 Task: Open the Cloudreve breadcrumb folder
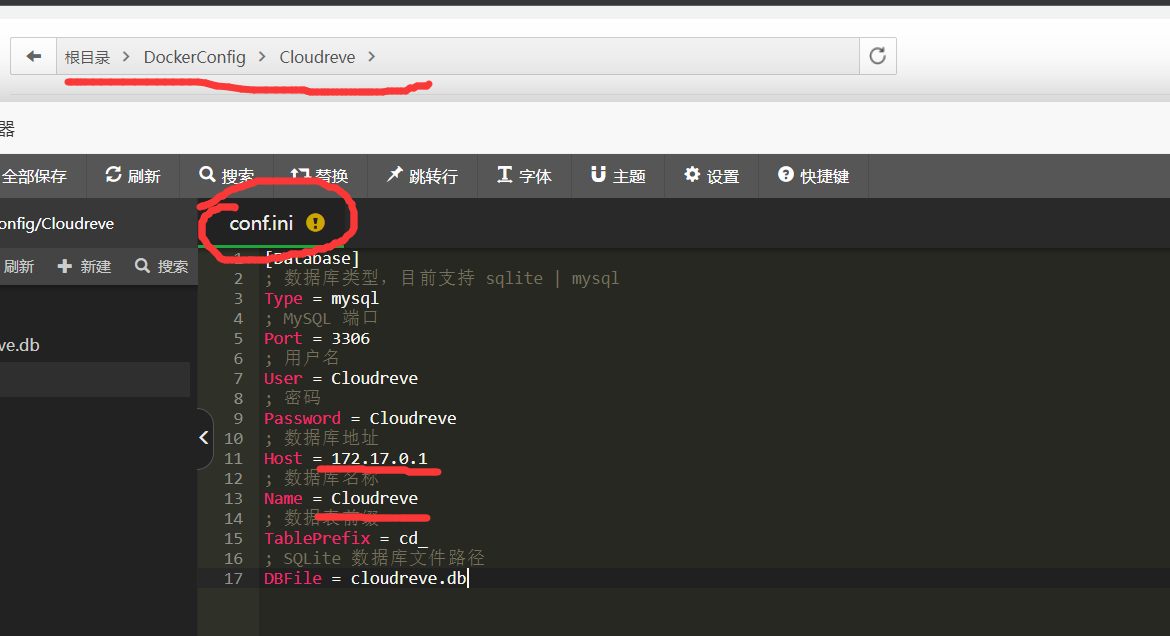[317, 57]
